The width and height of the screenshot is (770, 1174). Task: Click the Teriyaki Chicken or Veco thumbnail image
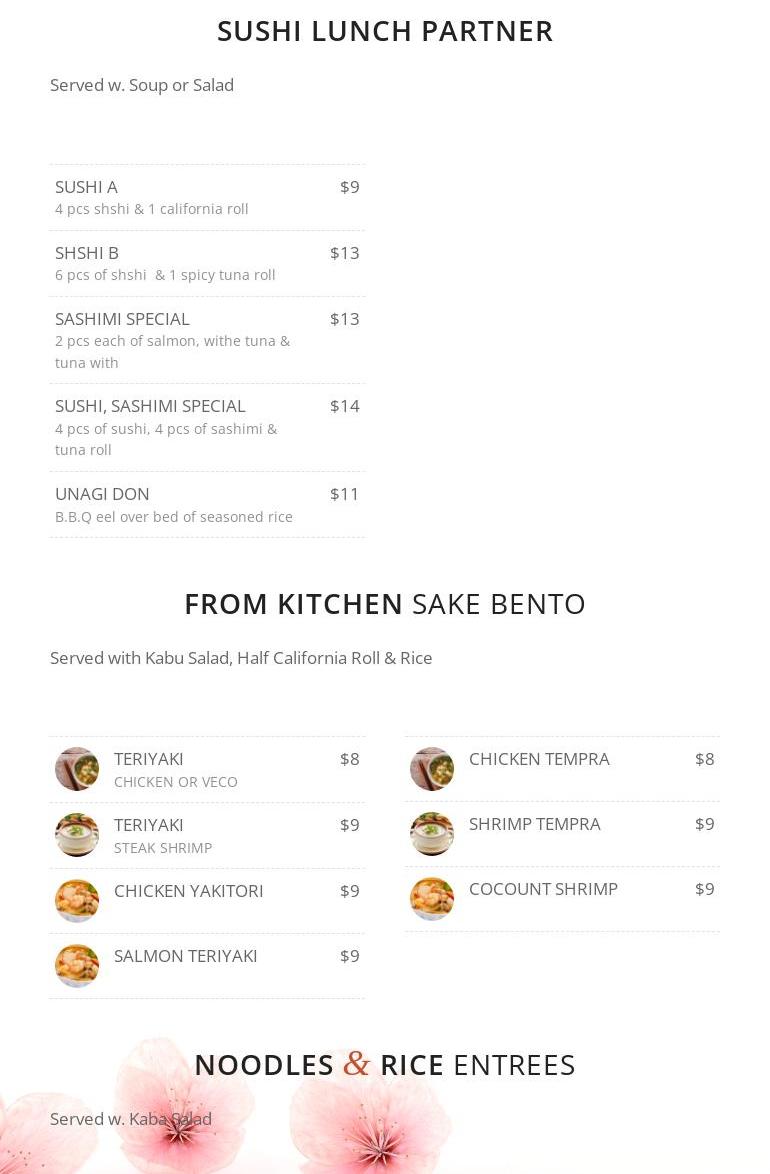click(77, 769)
